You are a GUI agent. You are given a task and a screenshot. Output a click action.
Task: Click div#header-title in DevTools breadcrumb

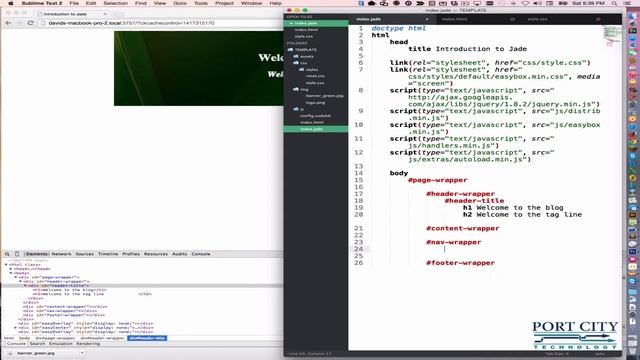[147, 338]
